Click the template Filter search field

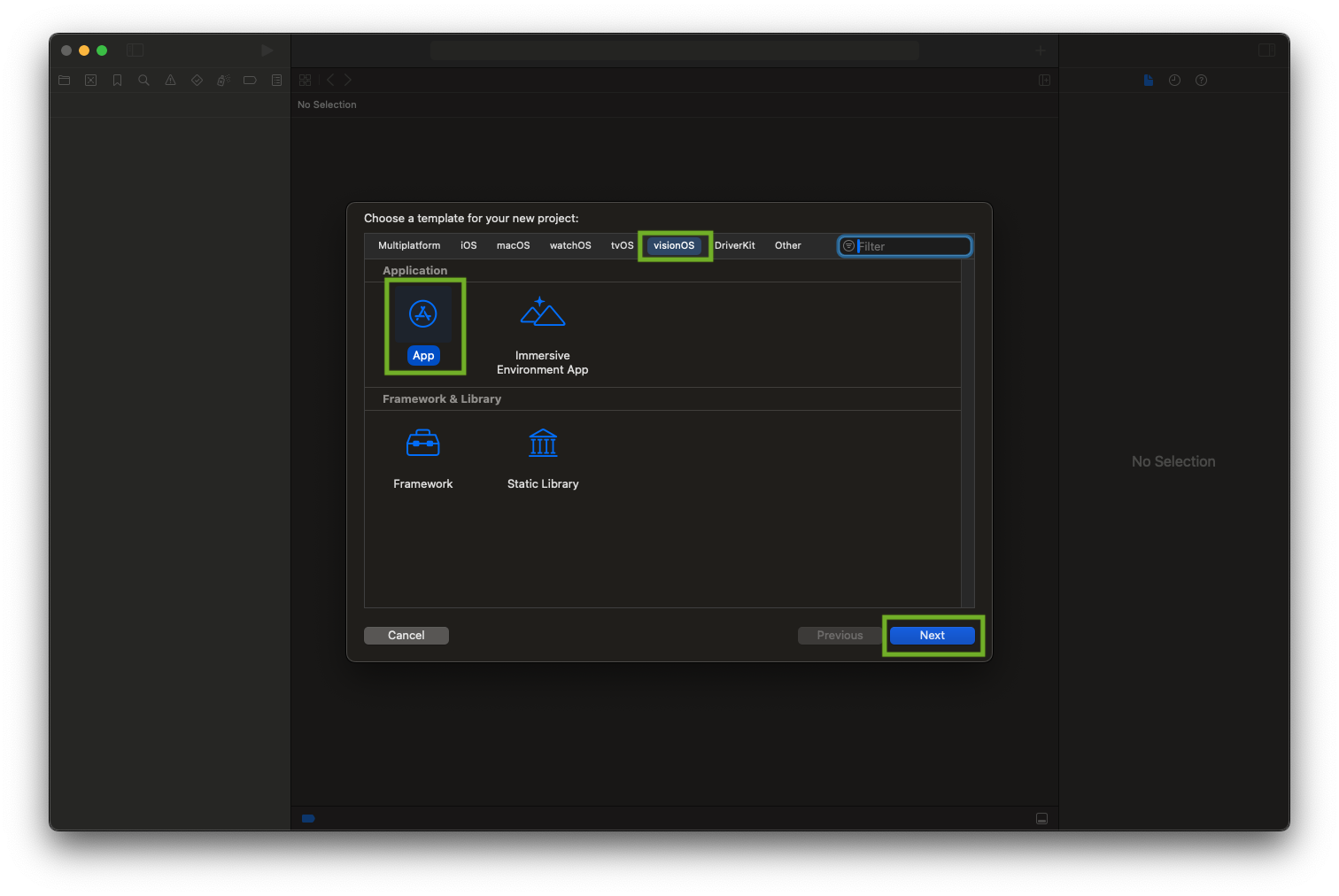910,246
